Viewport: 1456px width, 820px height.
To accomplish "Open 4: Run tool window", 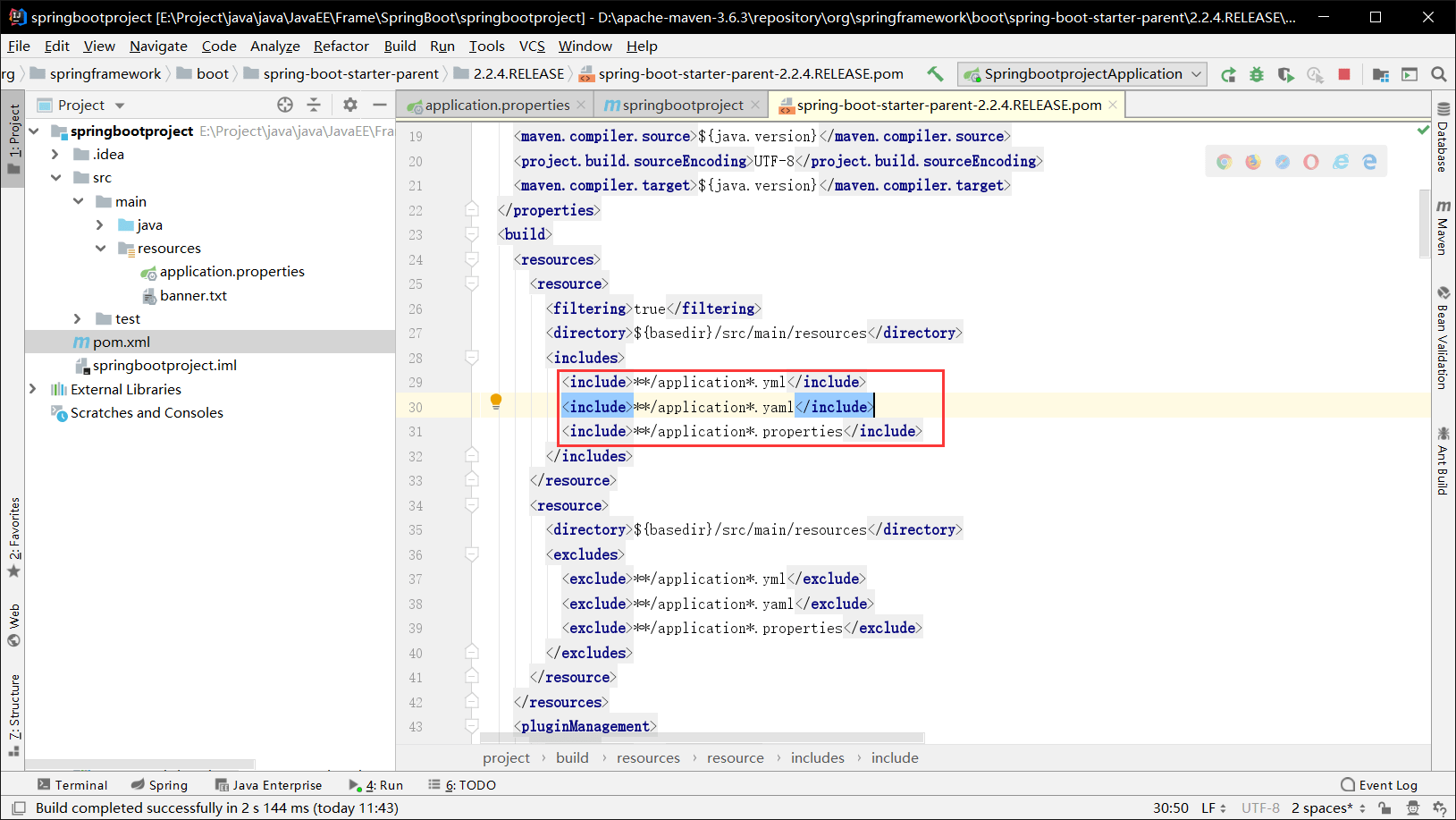I will [x=375, y=785].
